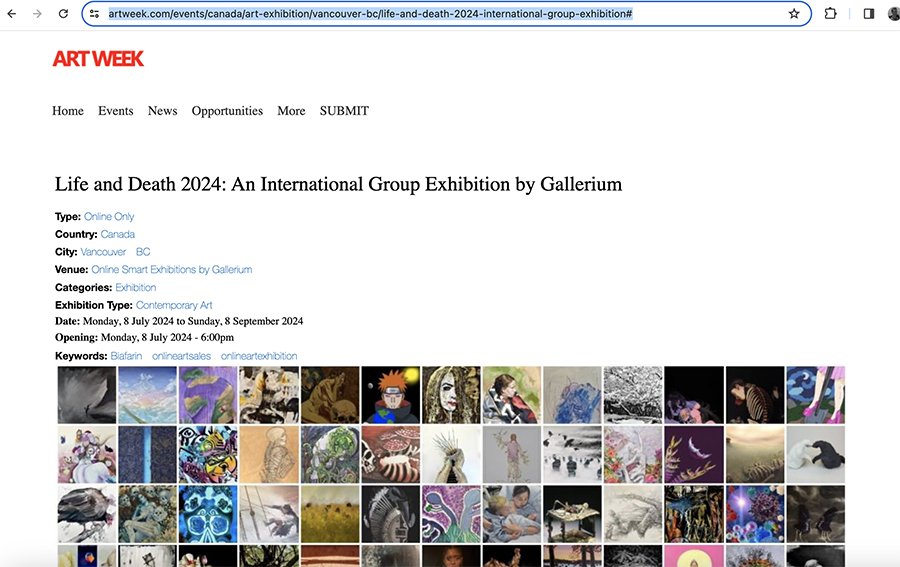Image resolution: width=900 pixels, height=567 pixels.
Task: Open the orange-haired anime character thumbnail
Action: [390, 395]
